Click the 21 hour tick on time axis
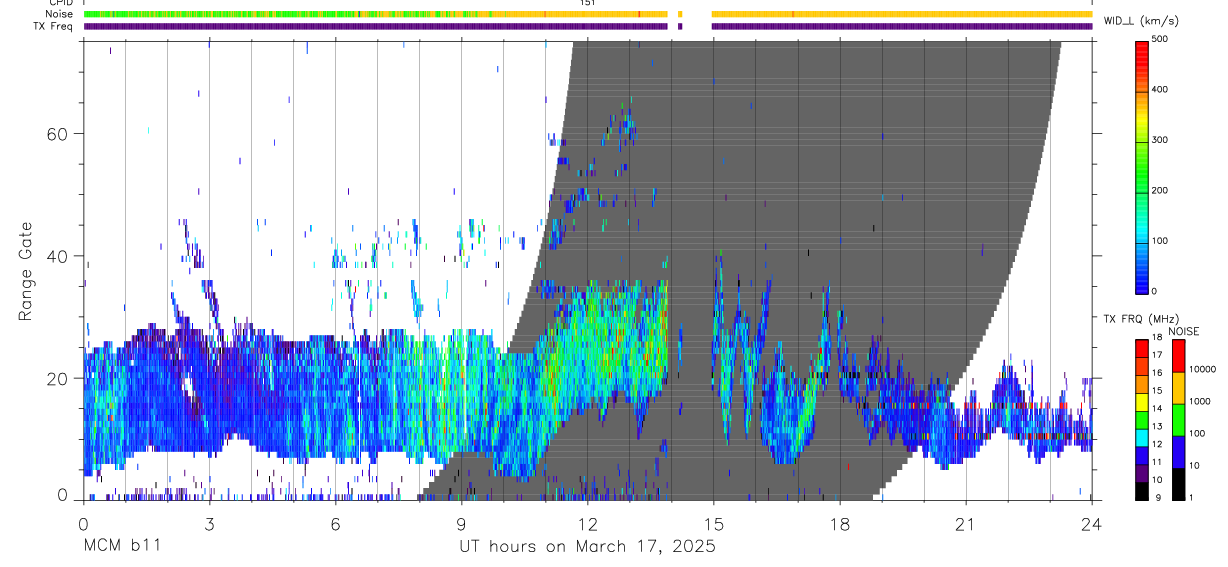Viewport: 1228px width, 567px height. coord(966,524)
